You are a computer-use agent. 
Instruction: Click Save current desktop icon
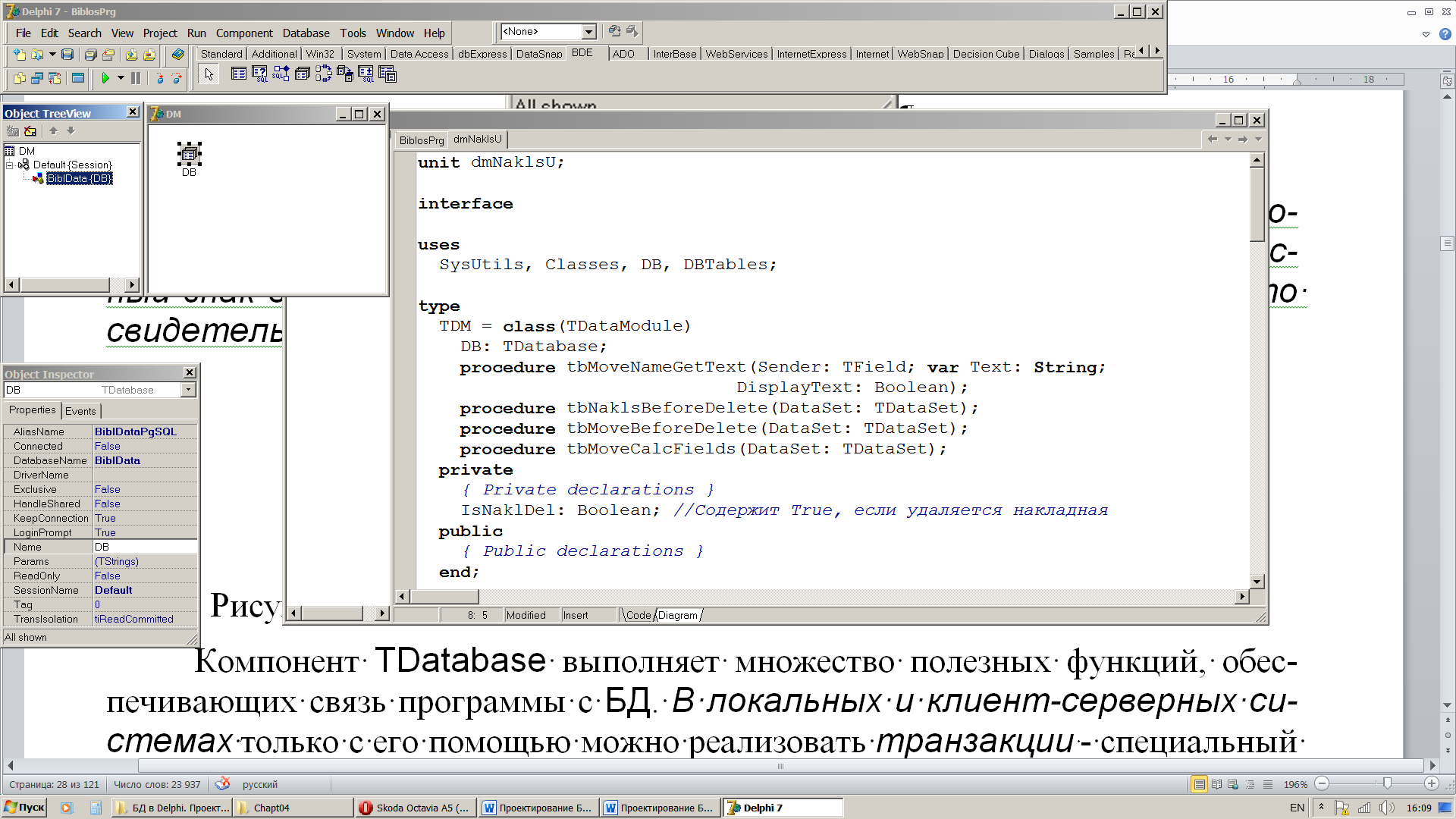[615, 31]
